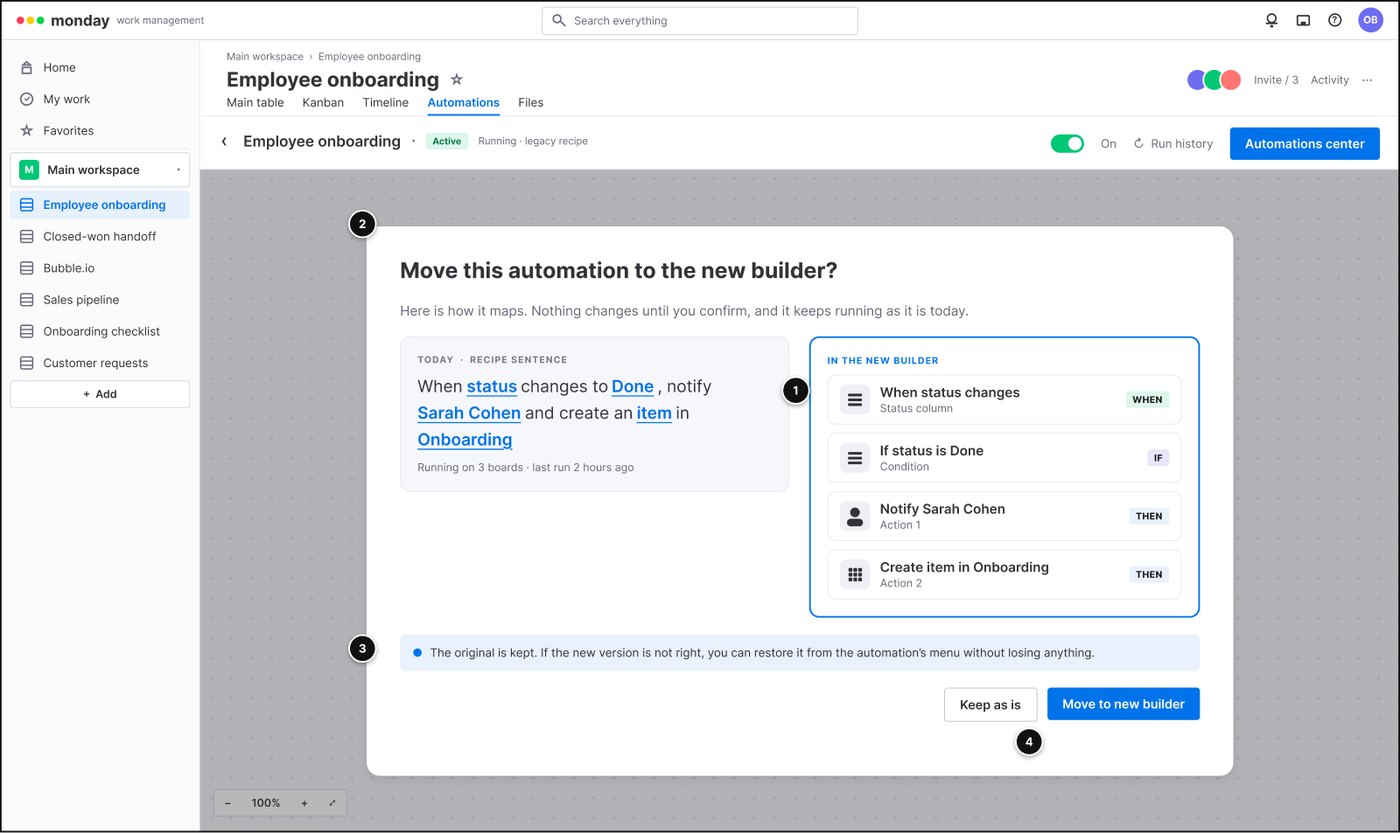The height and width of the screenshot is (833, 1400).
Task: Open the OB user avatar
Action: click(1370, 20)
